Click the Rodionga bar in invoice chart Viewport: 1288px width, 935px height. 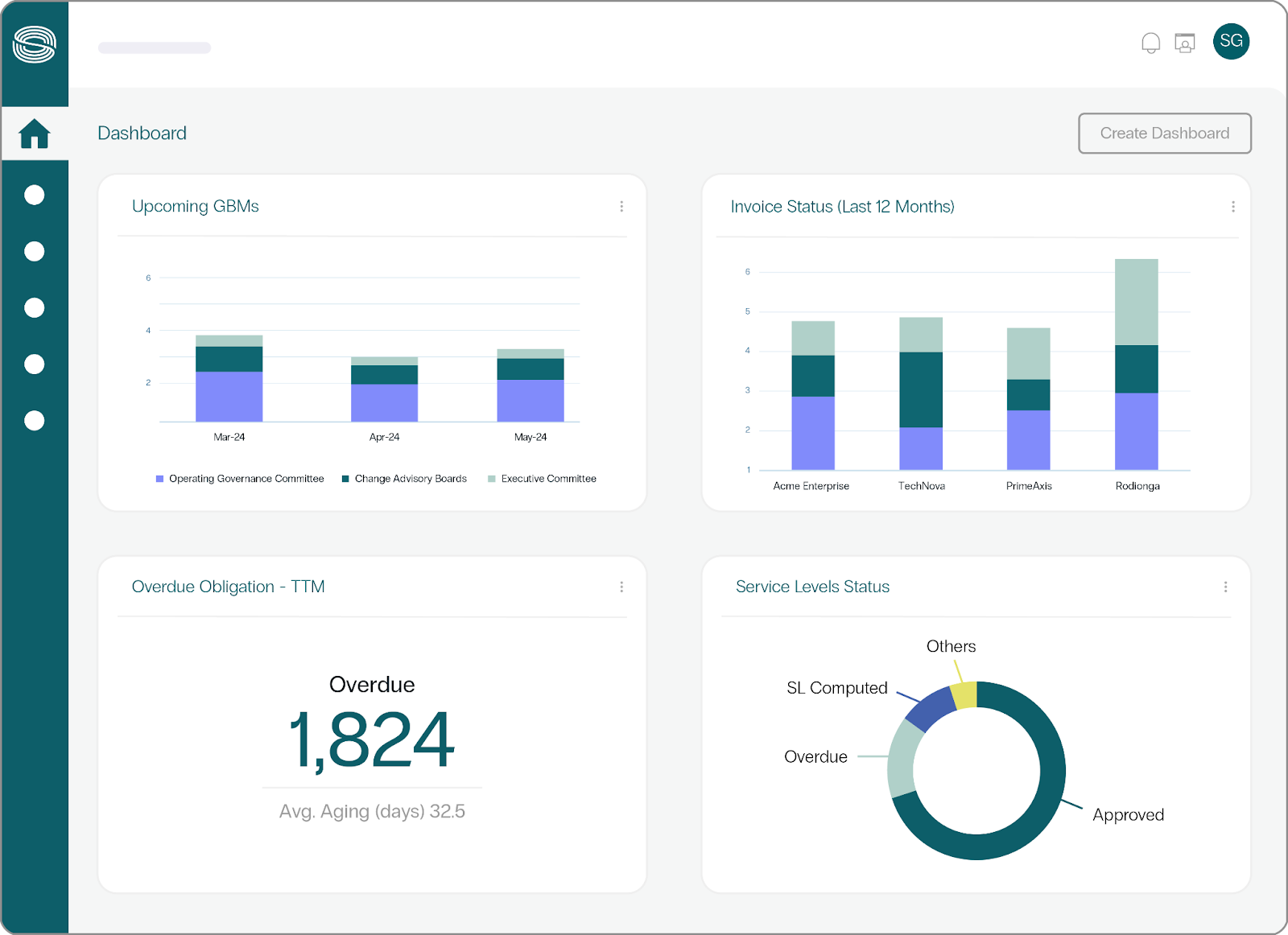(1136, 370)
